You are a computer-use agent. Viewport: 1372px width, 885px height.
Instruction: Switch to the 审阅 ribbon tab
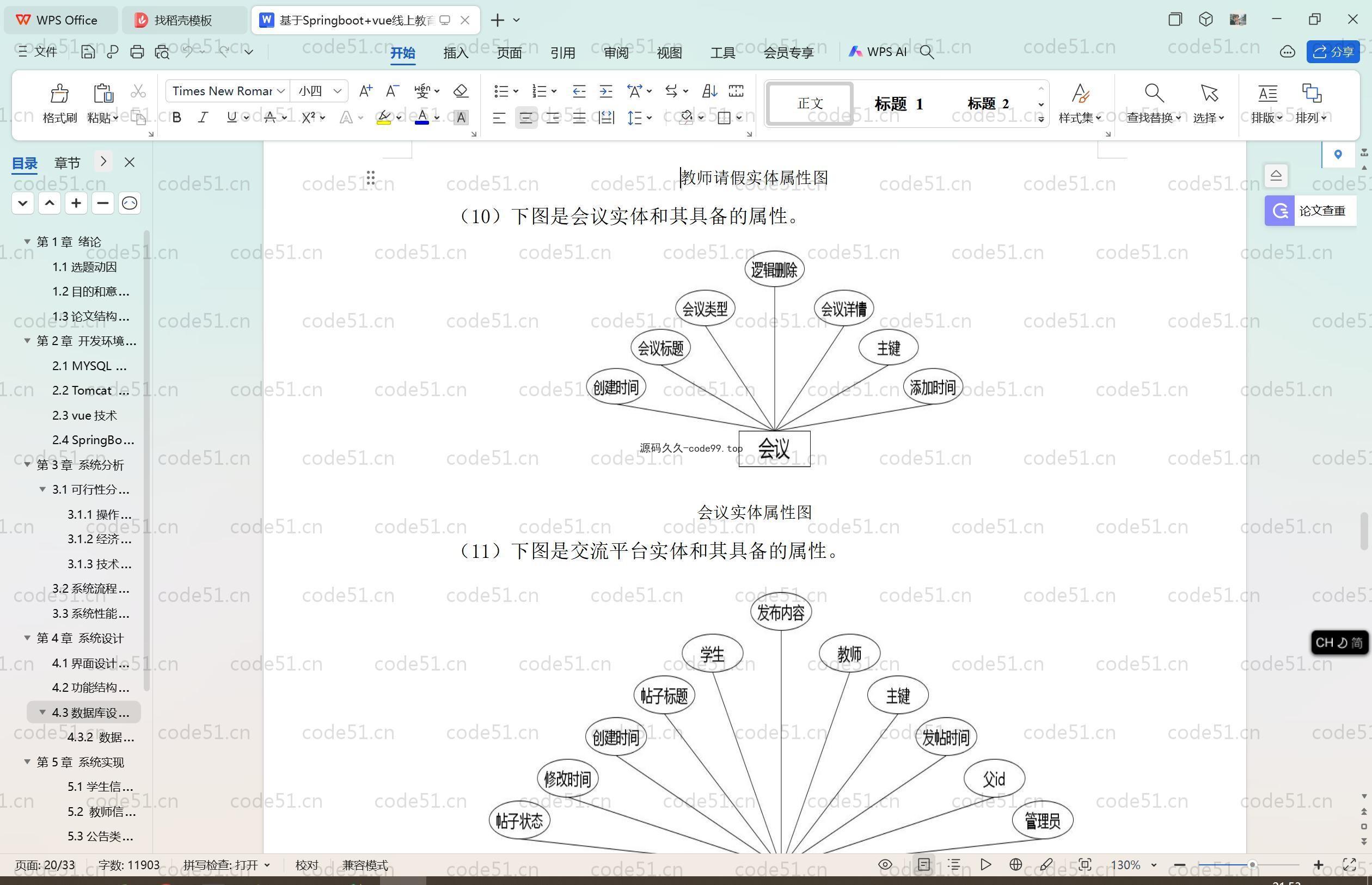coord(616,52)
